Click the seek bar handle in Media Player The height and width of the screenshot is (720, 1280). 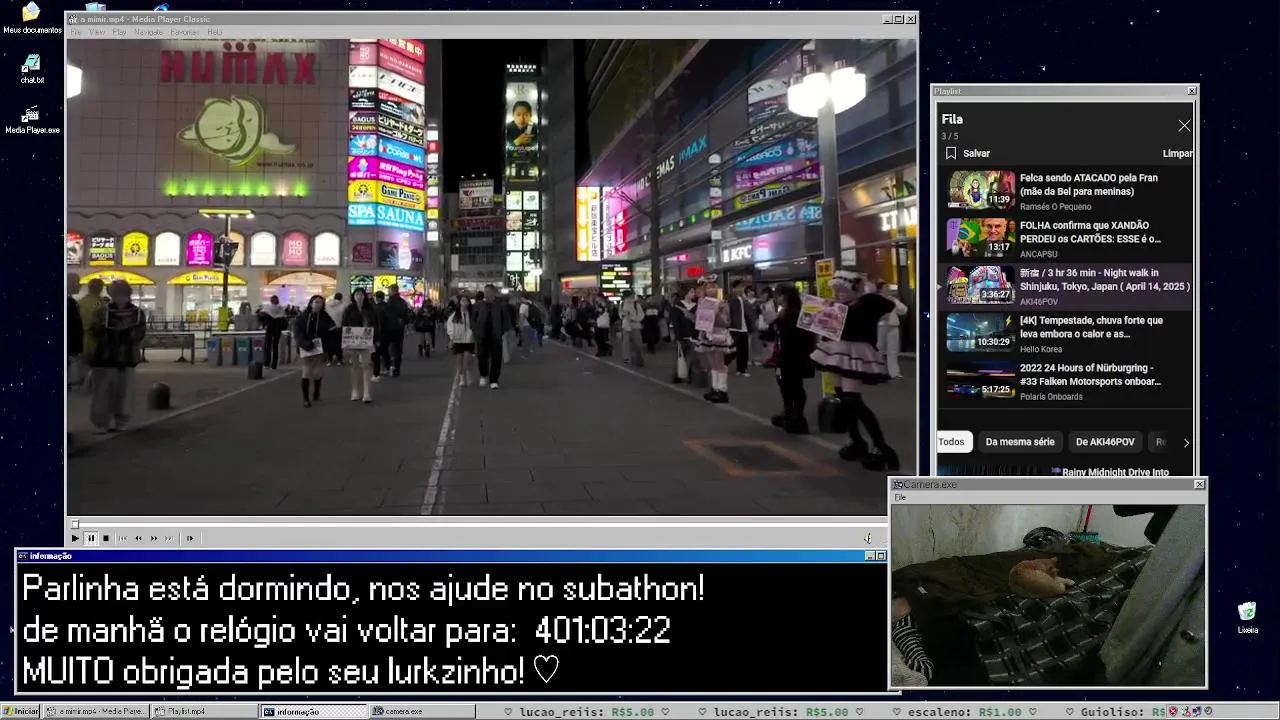click(74, 524)
